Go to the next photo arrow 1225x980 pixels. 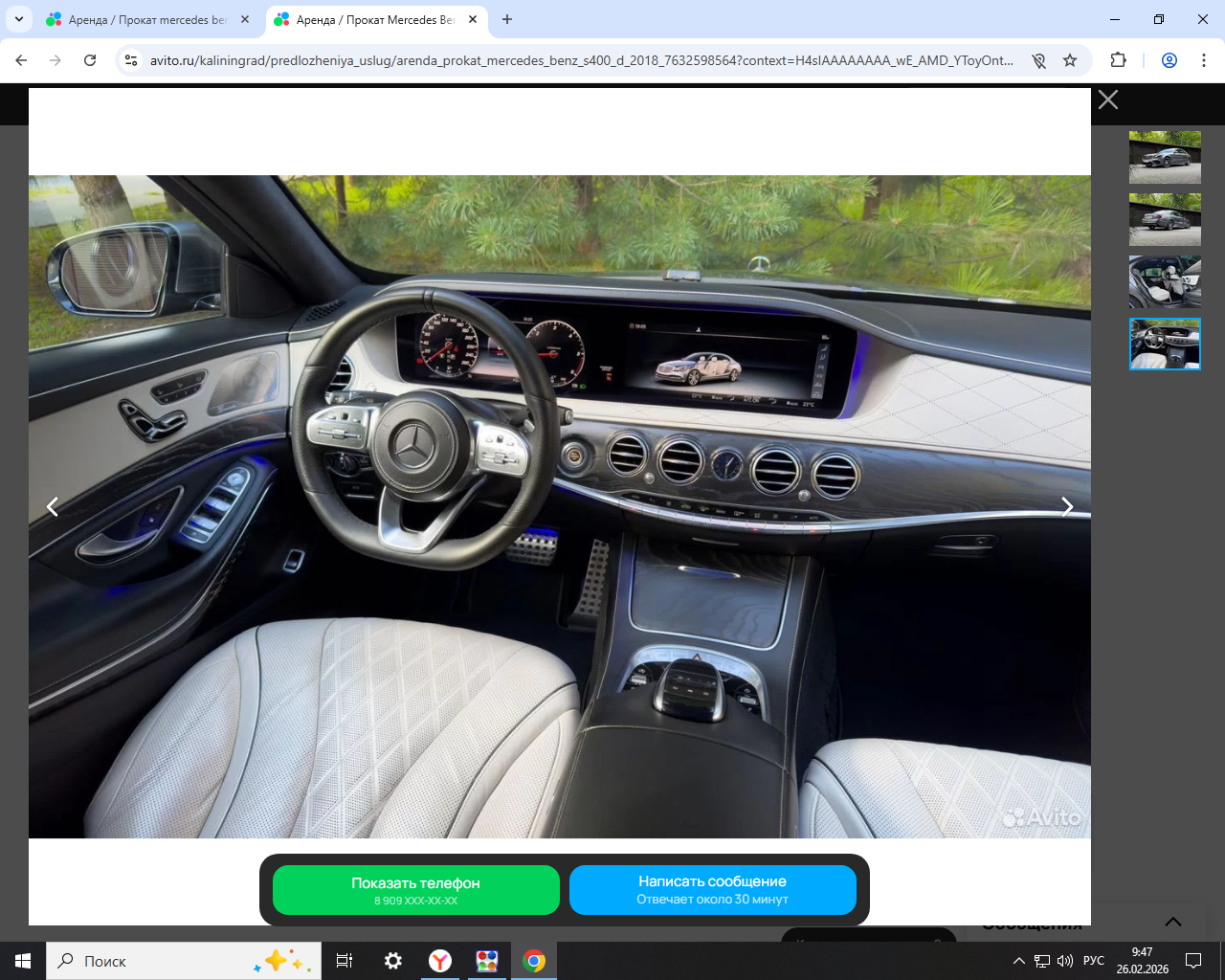[x=1067, y=507]
